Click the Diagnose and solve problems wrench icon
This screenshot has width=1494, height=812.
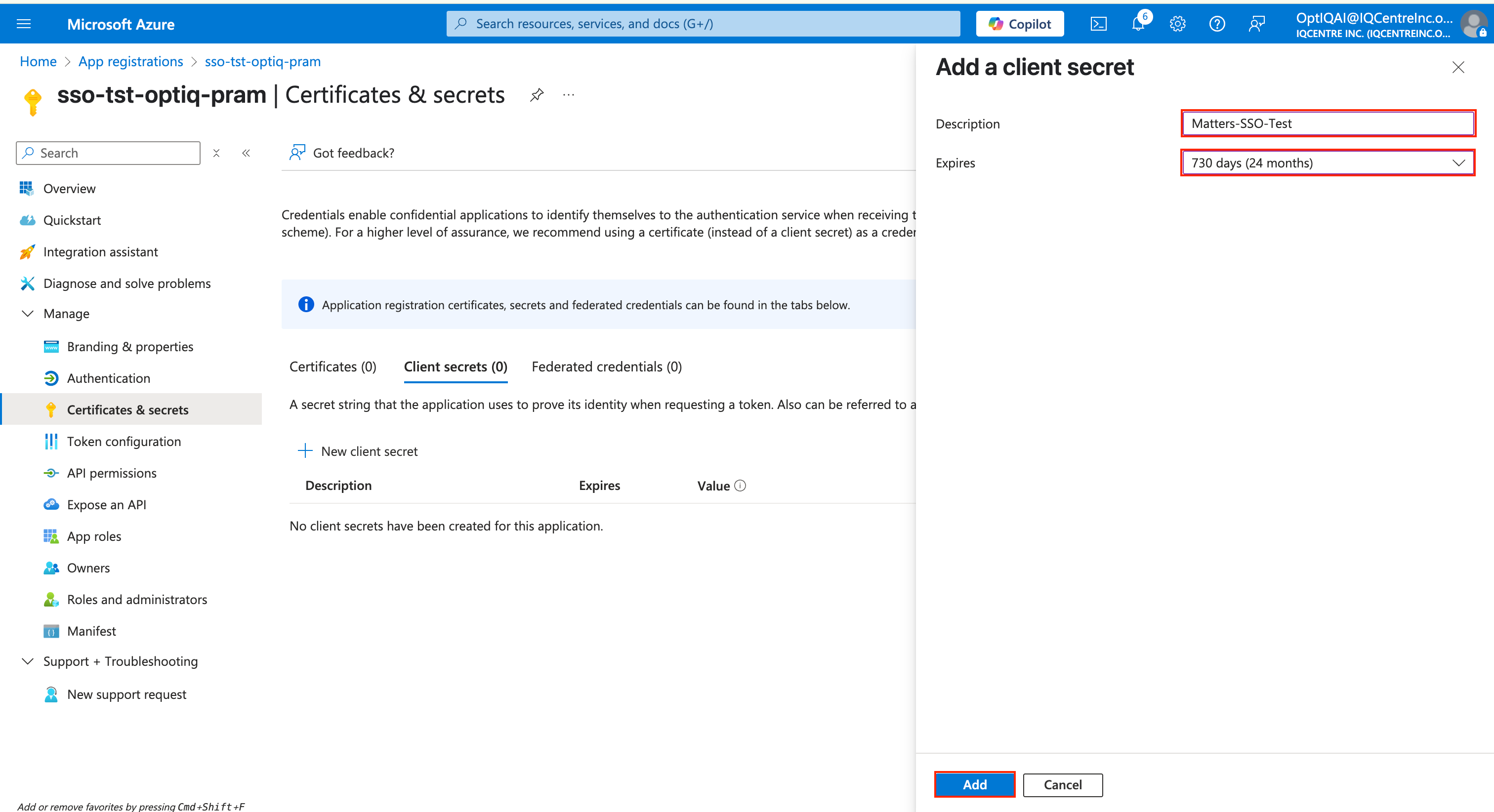click(x=27, y=284)
